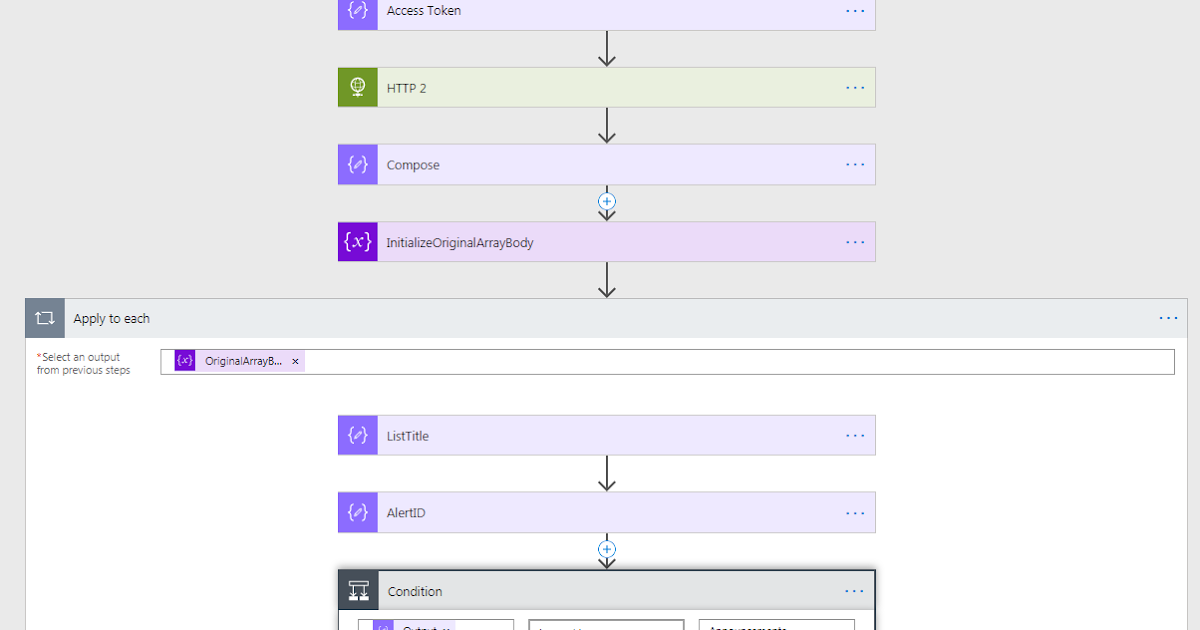
Task: Open the Access Token ellipsis menu
Action: [x=855, y=11]
